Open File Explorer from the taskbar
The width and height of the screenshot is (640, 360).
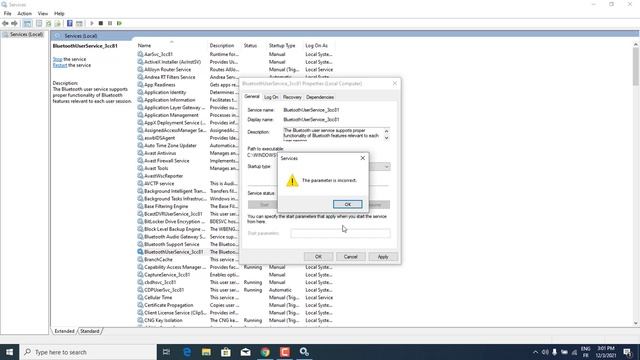pos(206,352)
